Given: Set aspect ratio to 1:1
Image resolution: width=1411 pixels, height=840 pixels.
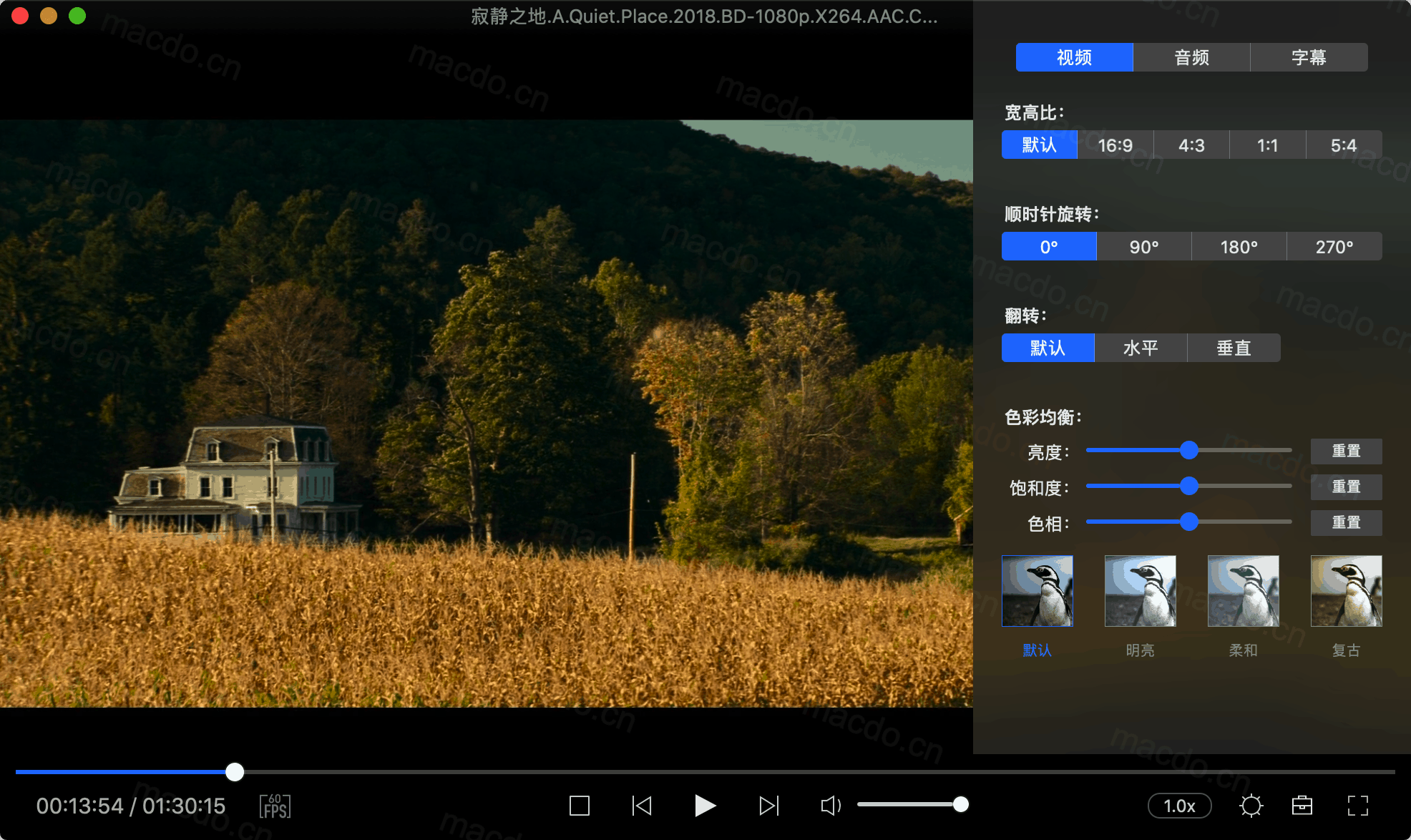Looking at the screenshot, I should click(1267, 145).
